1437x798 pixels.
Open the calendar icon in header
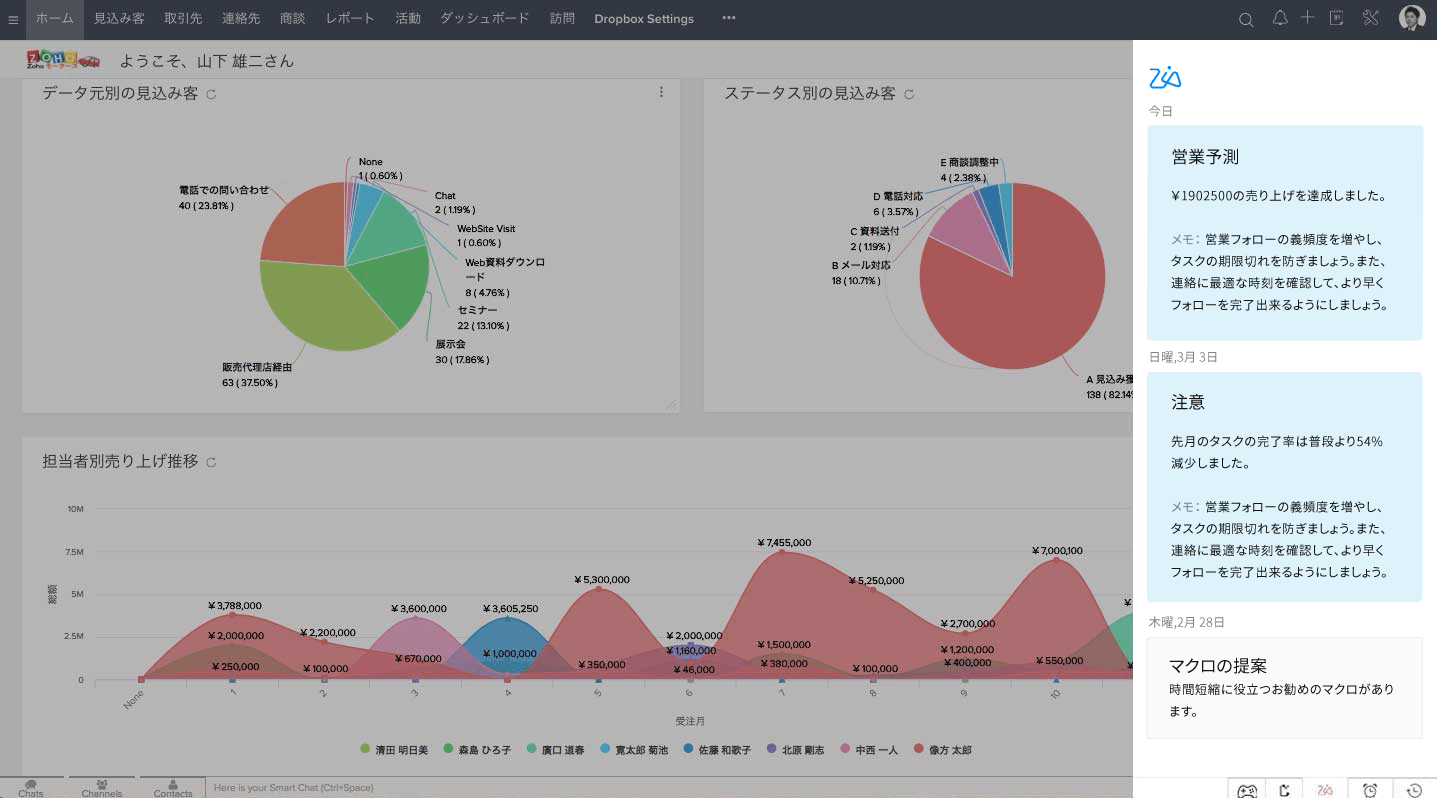point(1337,18)
